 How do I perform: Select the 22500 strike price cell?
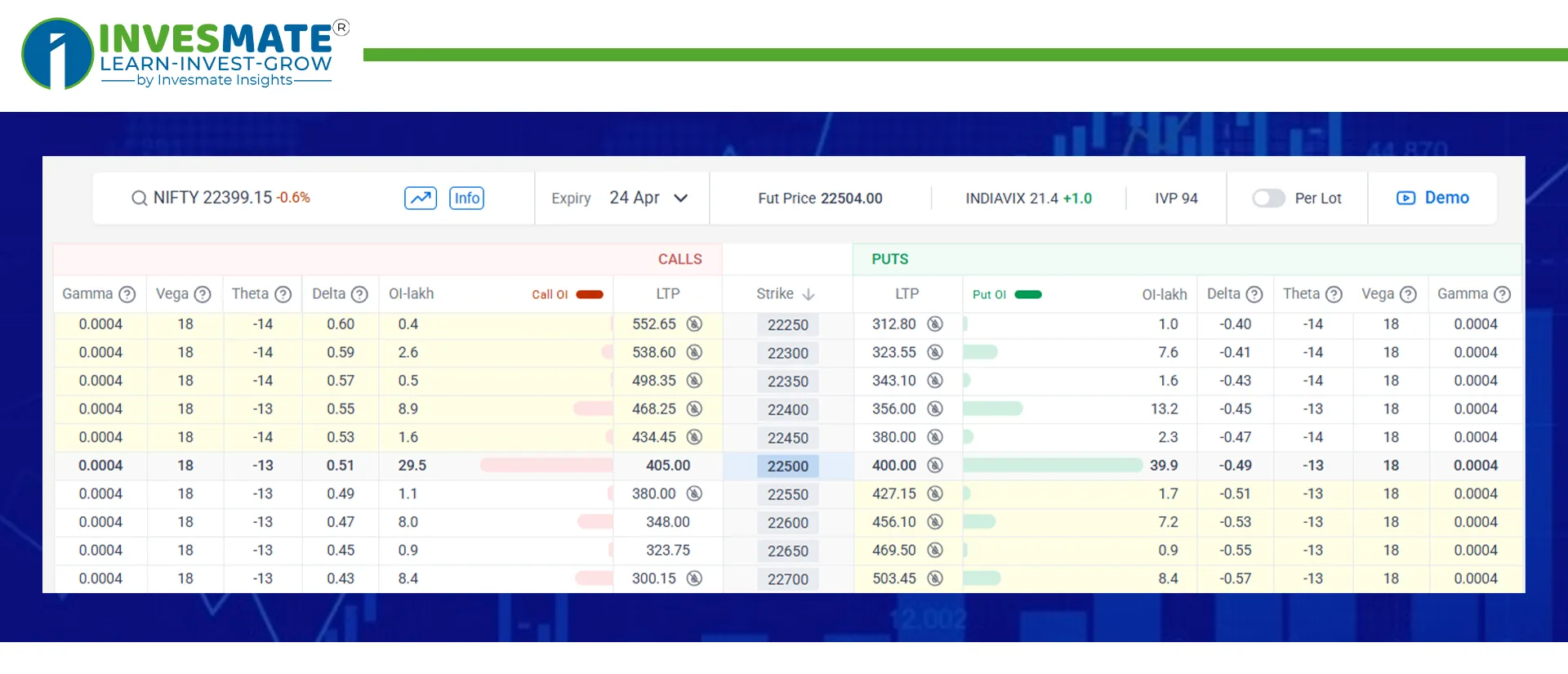click(787, 466)
